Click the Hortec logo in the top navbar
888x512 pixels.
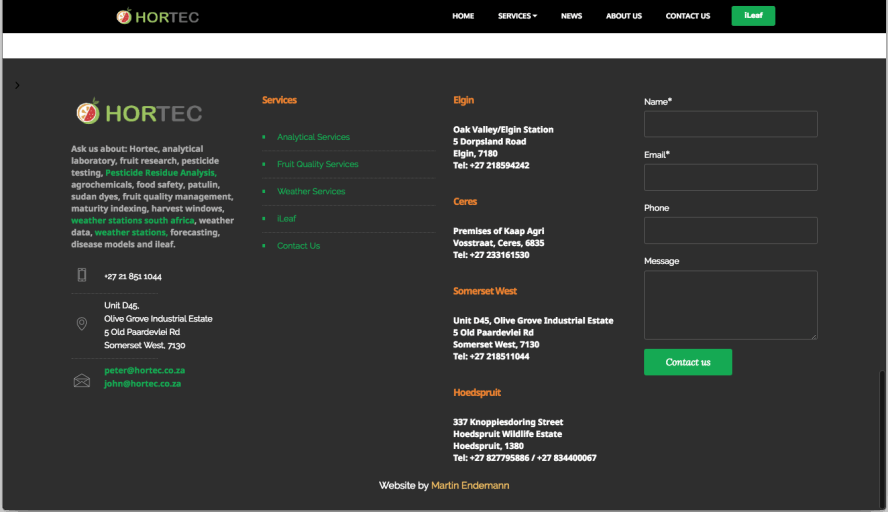[160, 16]
